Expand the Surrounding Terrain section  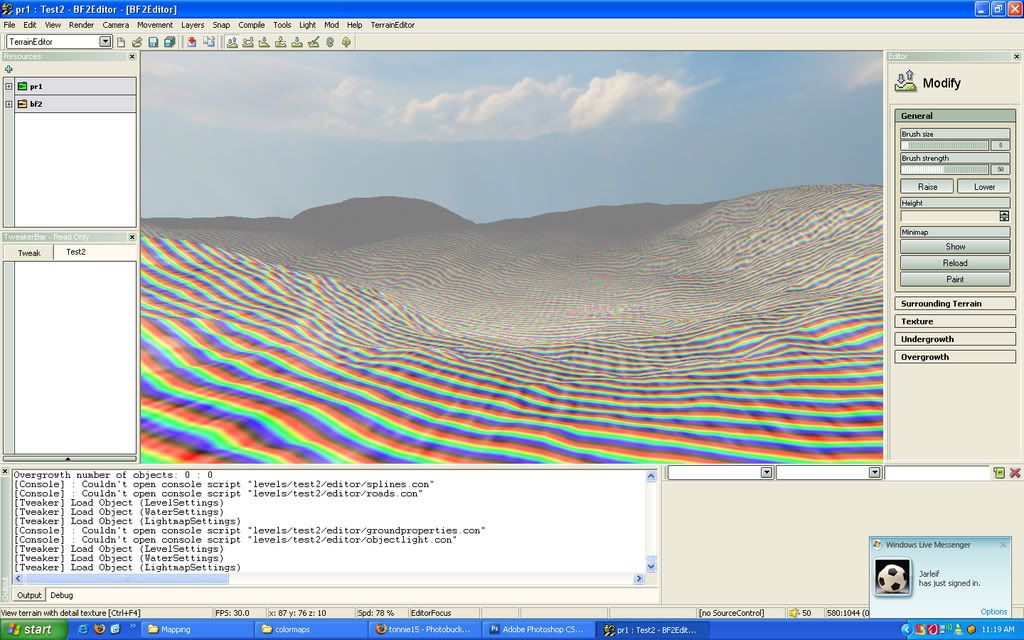pyautogui.click(x=954, y=303)
